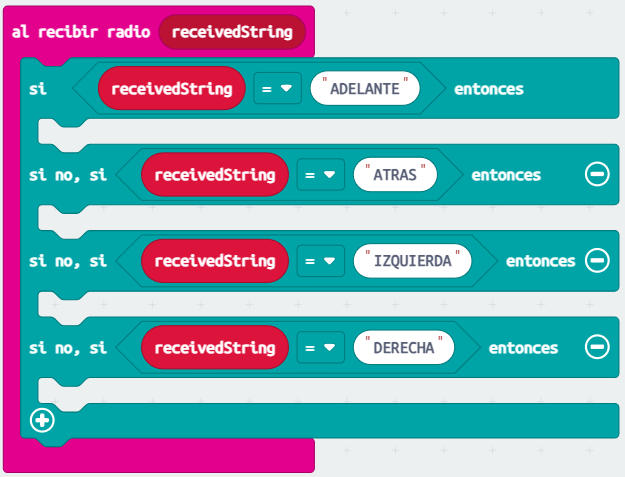Open the equals operator dropdown for ATRAS
The image size is (625, 477).
(320, 175)
